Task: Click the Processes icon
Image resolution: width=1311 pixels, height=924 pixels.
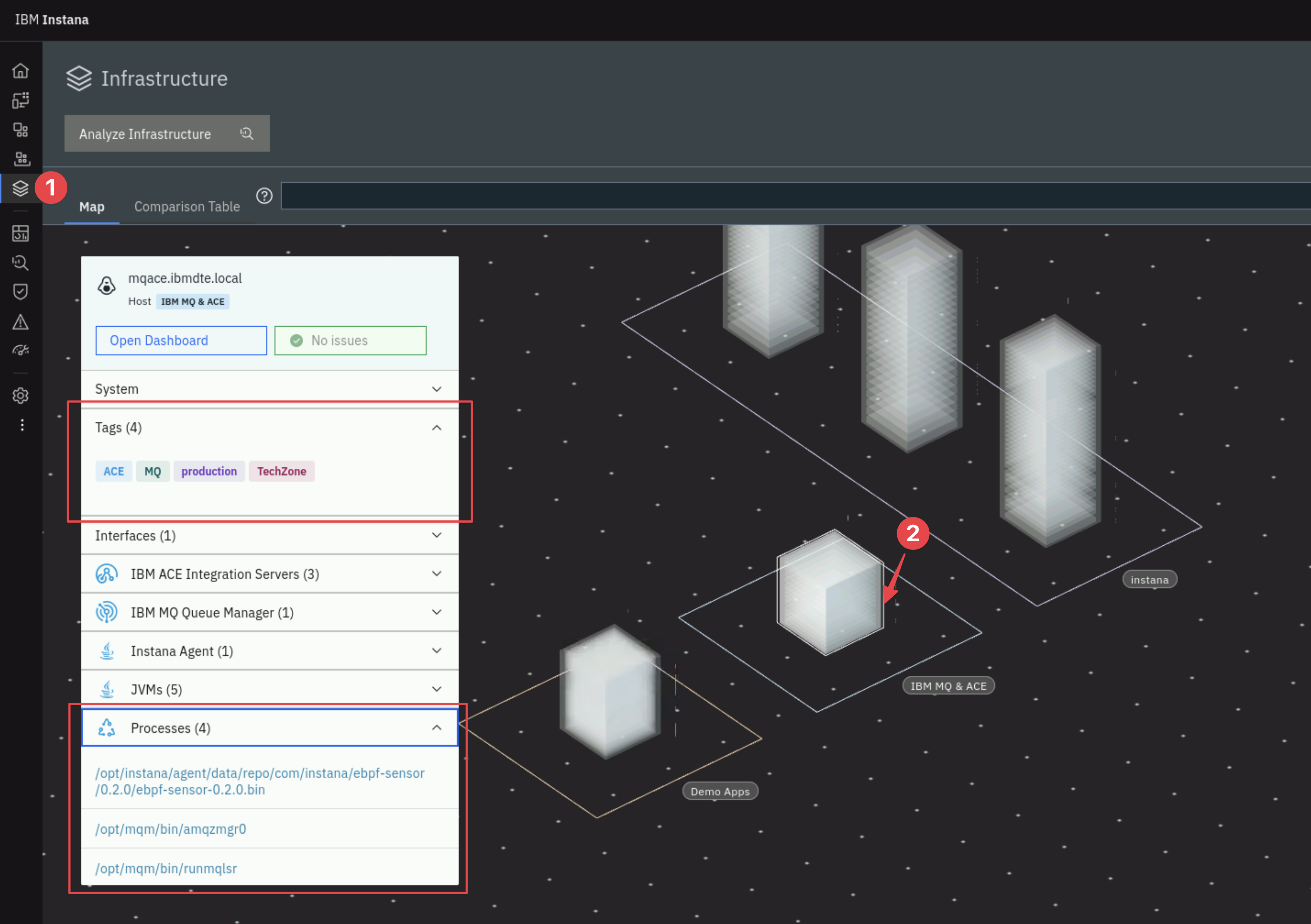Action: [107, 728]
